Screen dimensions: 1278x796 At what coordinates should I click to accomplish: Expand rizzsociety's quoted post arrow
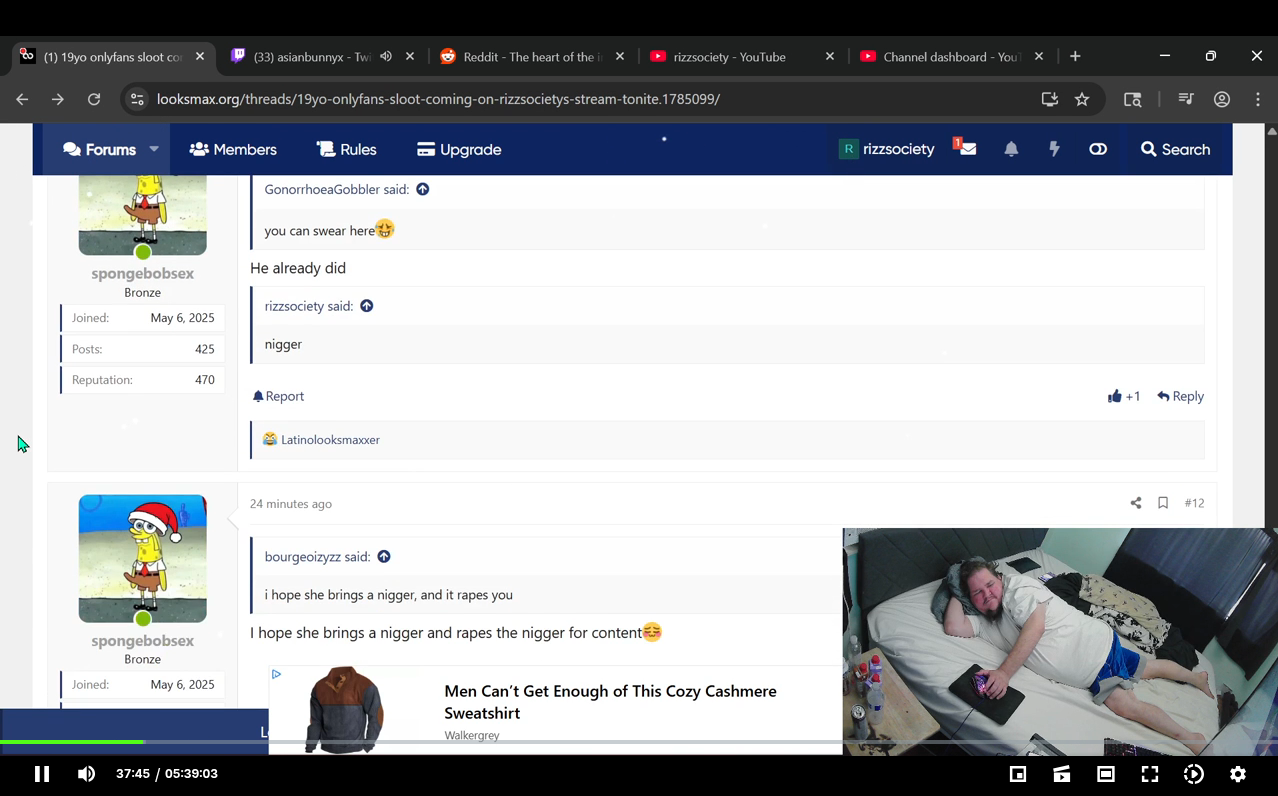pos(366,306)
